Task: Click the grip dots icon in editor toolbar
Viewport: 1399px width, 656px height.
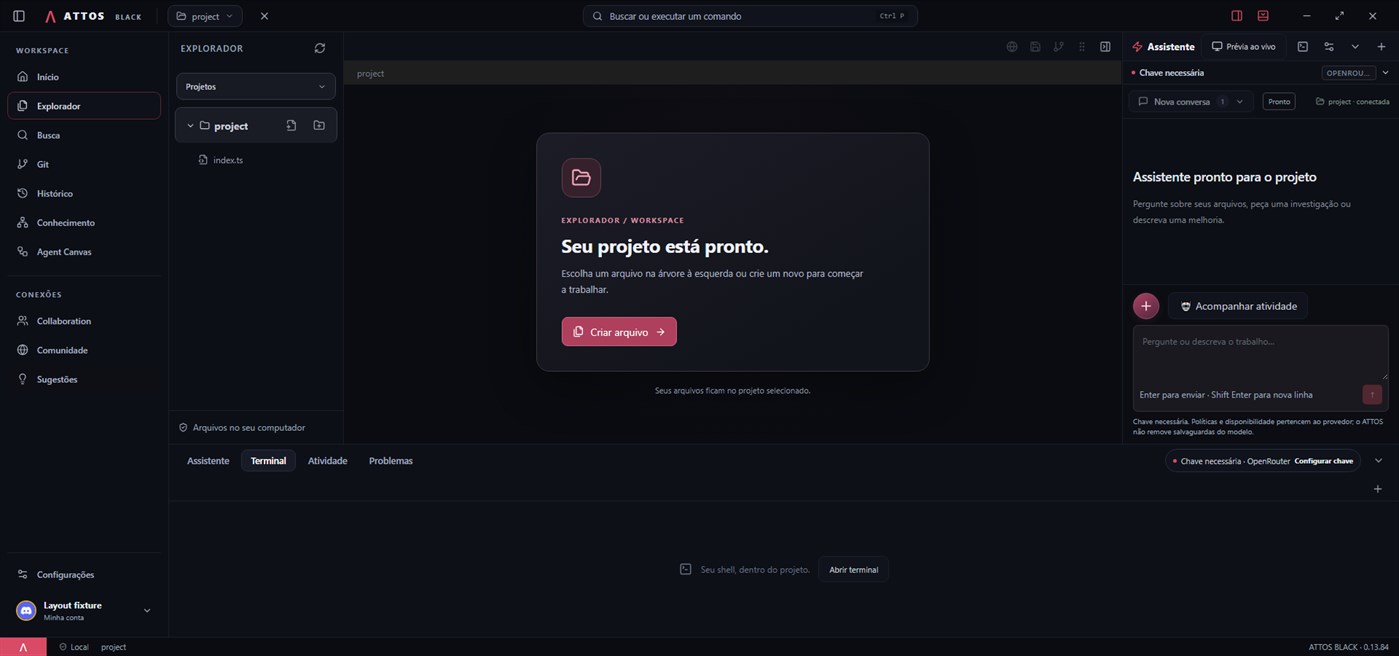Action: (x=1082, y=47)
